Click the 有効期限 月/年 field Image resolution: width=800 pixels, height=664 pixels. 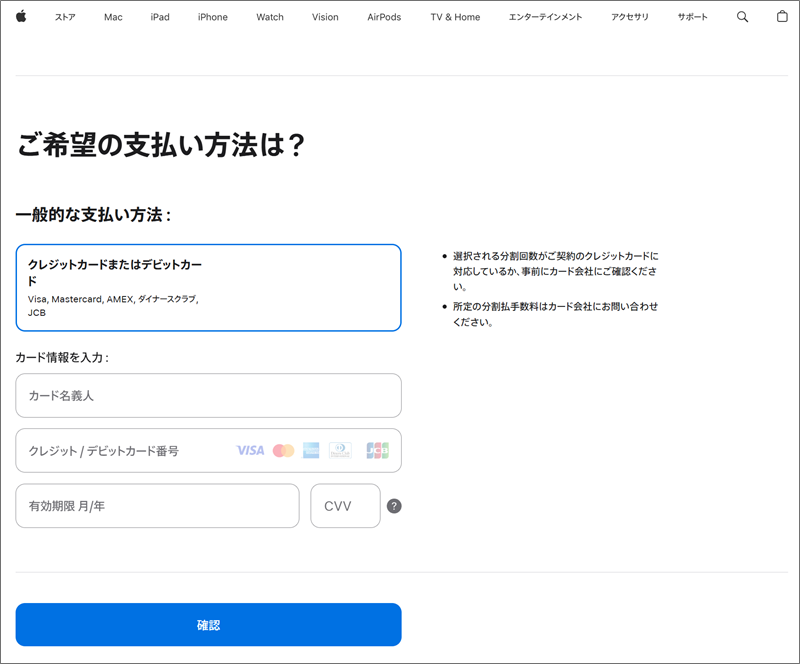(157, 506)
